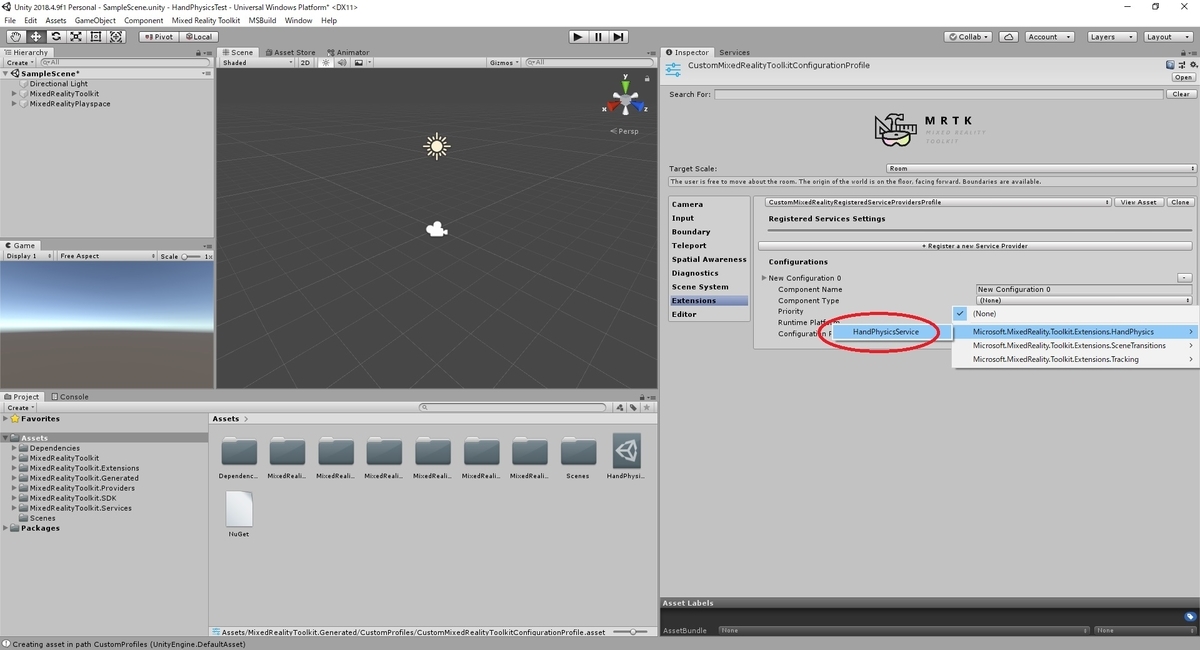Expand MixedRealityToolkit in Hierarchy

point(15,94)
